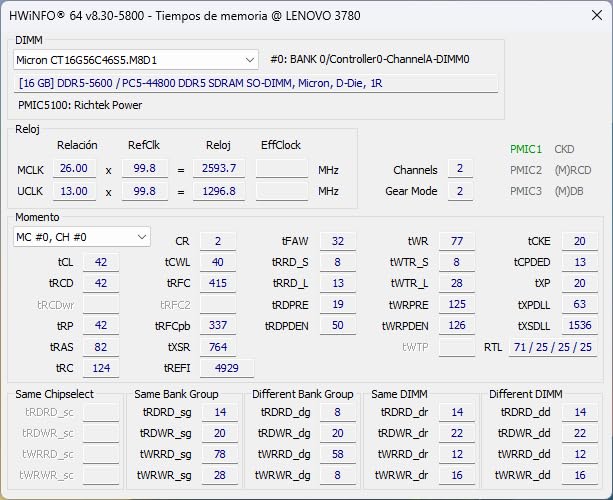Click the tRRD_L value 13
The height and width of the screenshot is (500, 613).
(x=338, y=283)
